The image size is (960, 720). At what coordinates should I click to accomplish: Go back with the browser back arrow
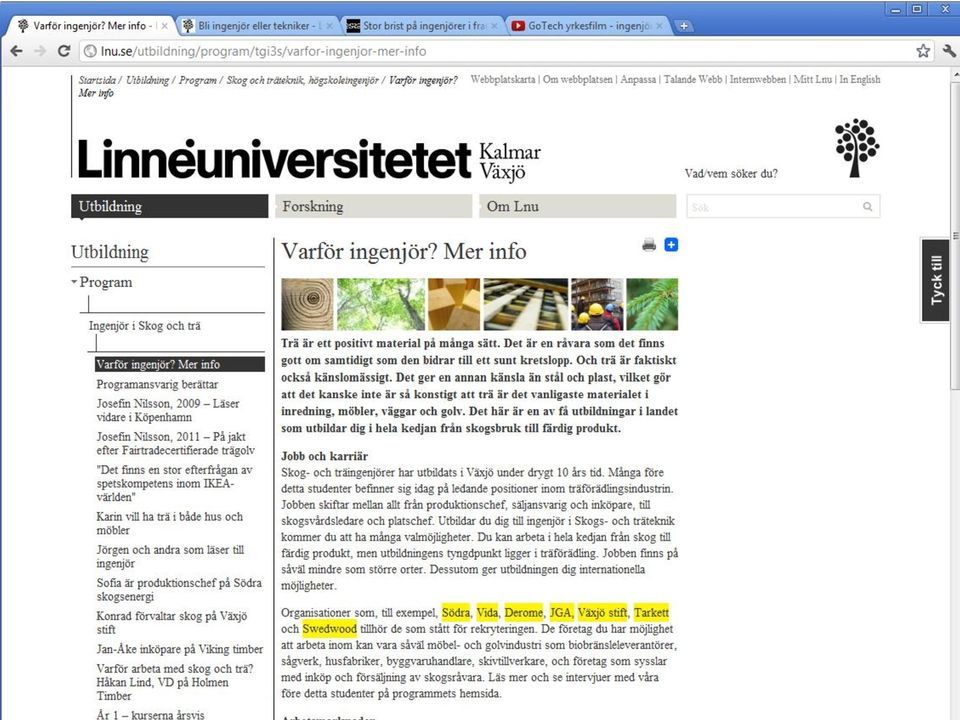pos(17,51)
